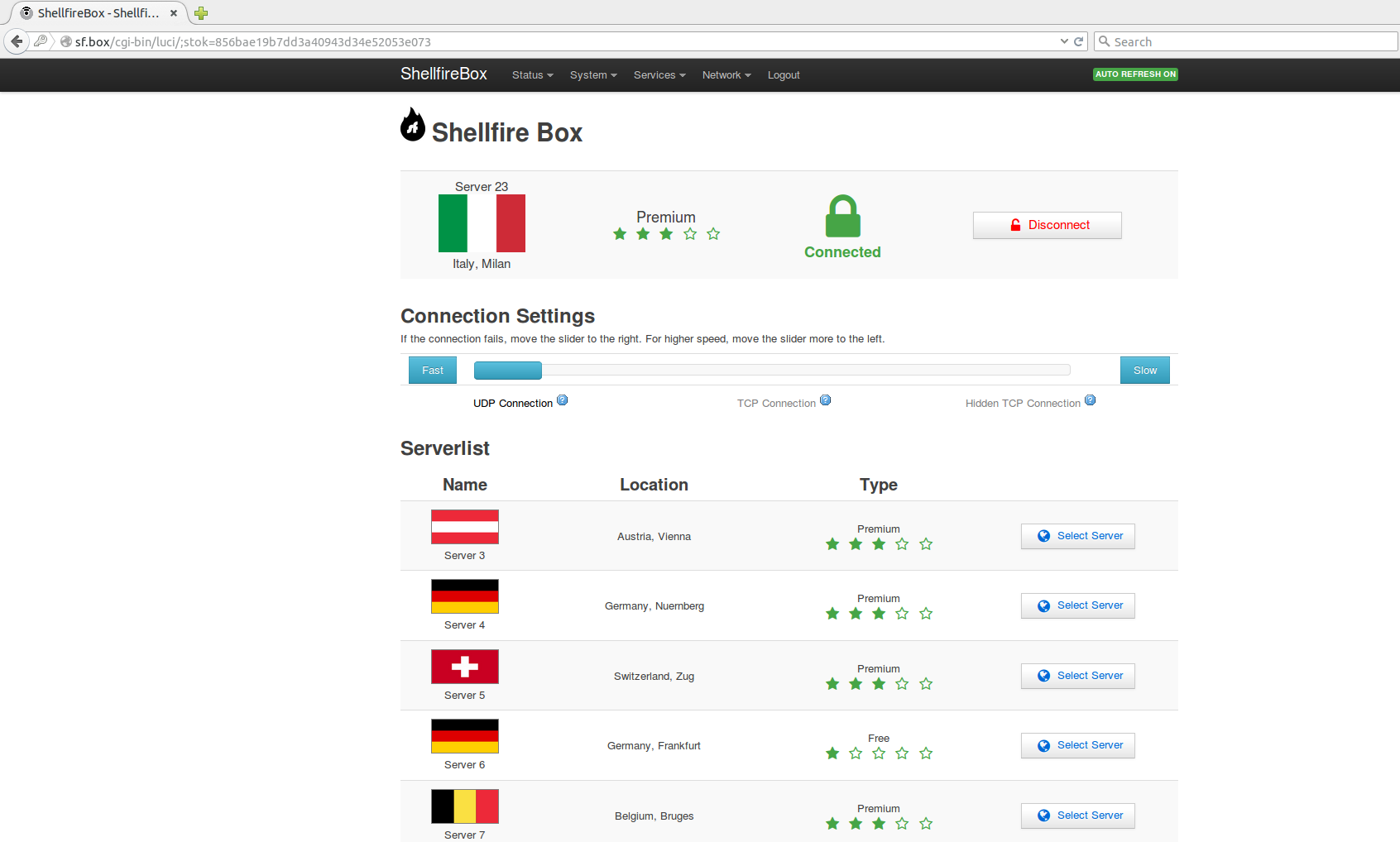Click the key icon beside the address bar

tap(41, 41)
